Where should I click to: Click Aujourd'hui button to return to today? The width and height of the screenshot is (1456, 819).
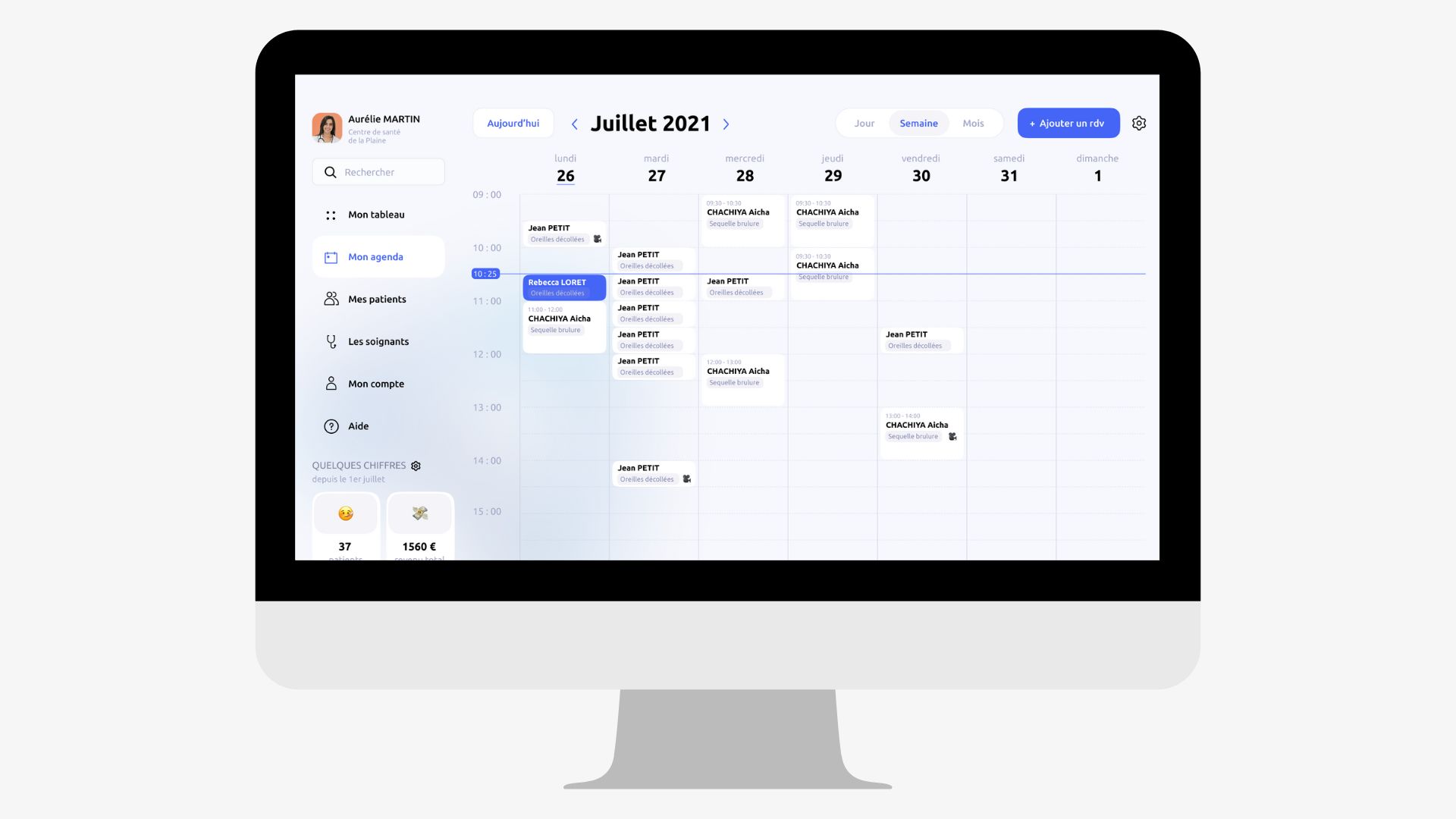pos(512,123)
